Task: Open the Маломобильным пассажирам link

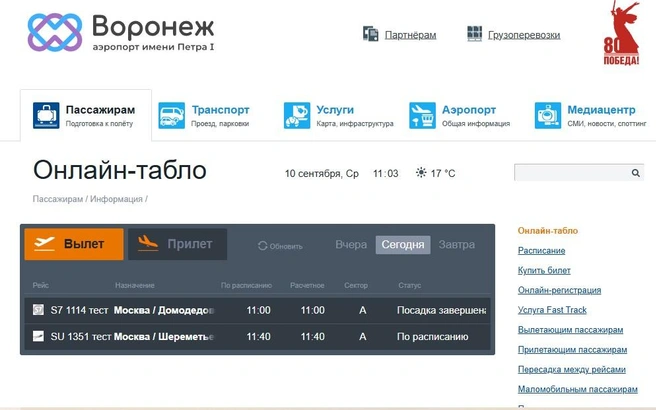Action: [x=577, y=389]
